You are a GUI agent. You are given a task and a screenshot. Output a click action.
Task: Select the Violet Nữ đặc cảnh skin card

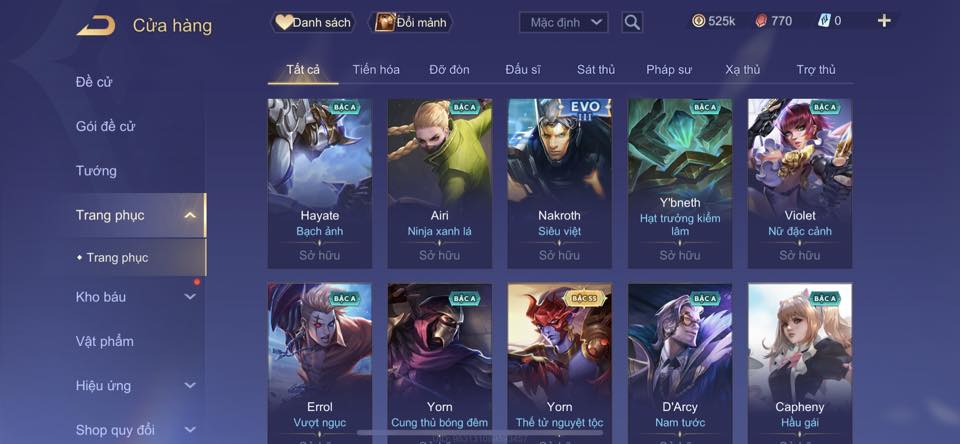pyautogui.click(x=800, y=183)
